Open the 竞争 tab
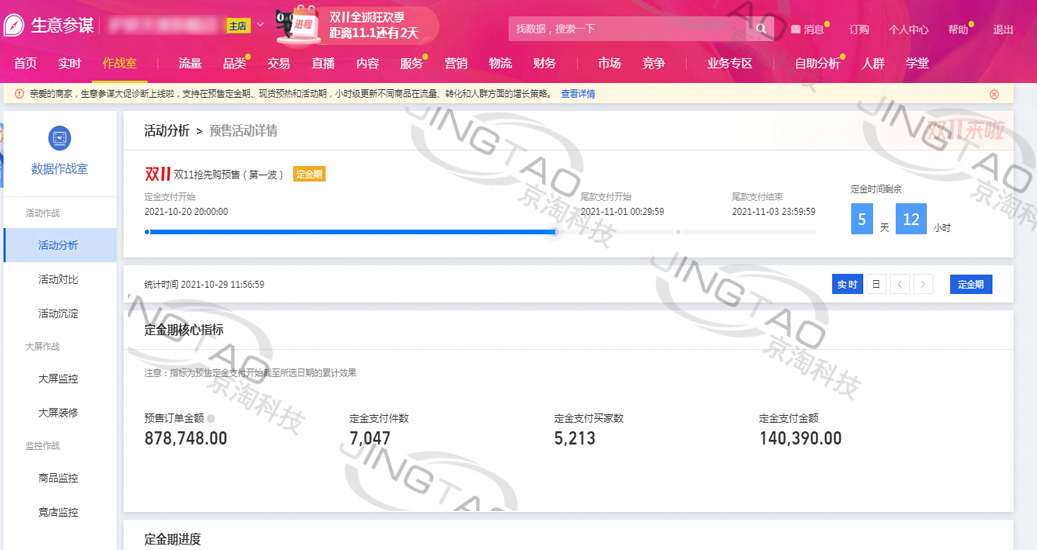Viewport: 1037px width, 550px height. (653, 63)
